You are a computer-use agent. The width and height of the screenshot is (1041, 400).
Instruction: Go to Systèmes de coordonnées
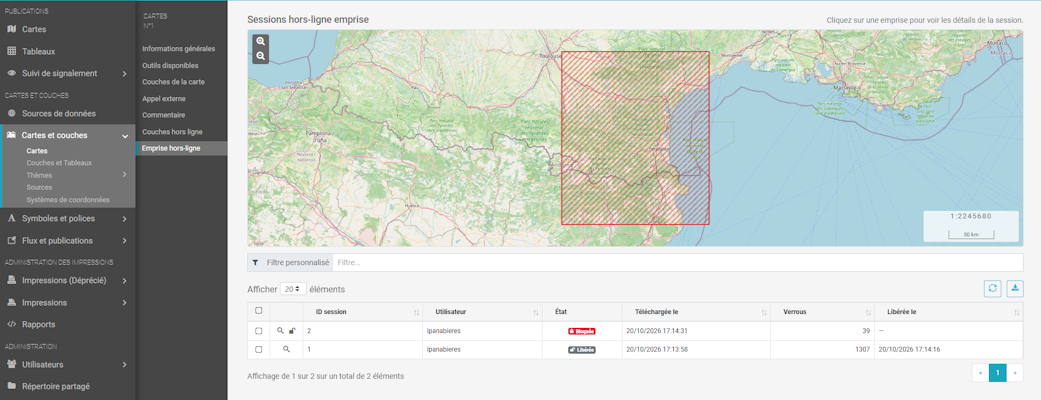coord(68,199)
